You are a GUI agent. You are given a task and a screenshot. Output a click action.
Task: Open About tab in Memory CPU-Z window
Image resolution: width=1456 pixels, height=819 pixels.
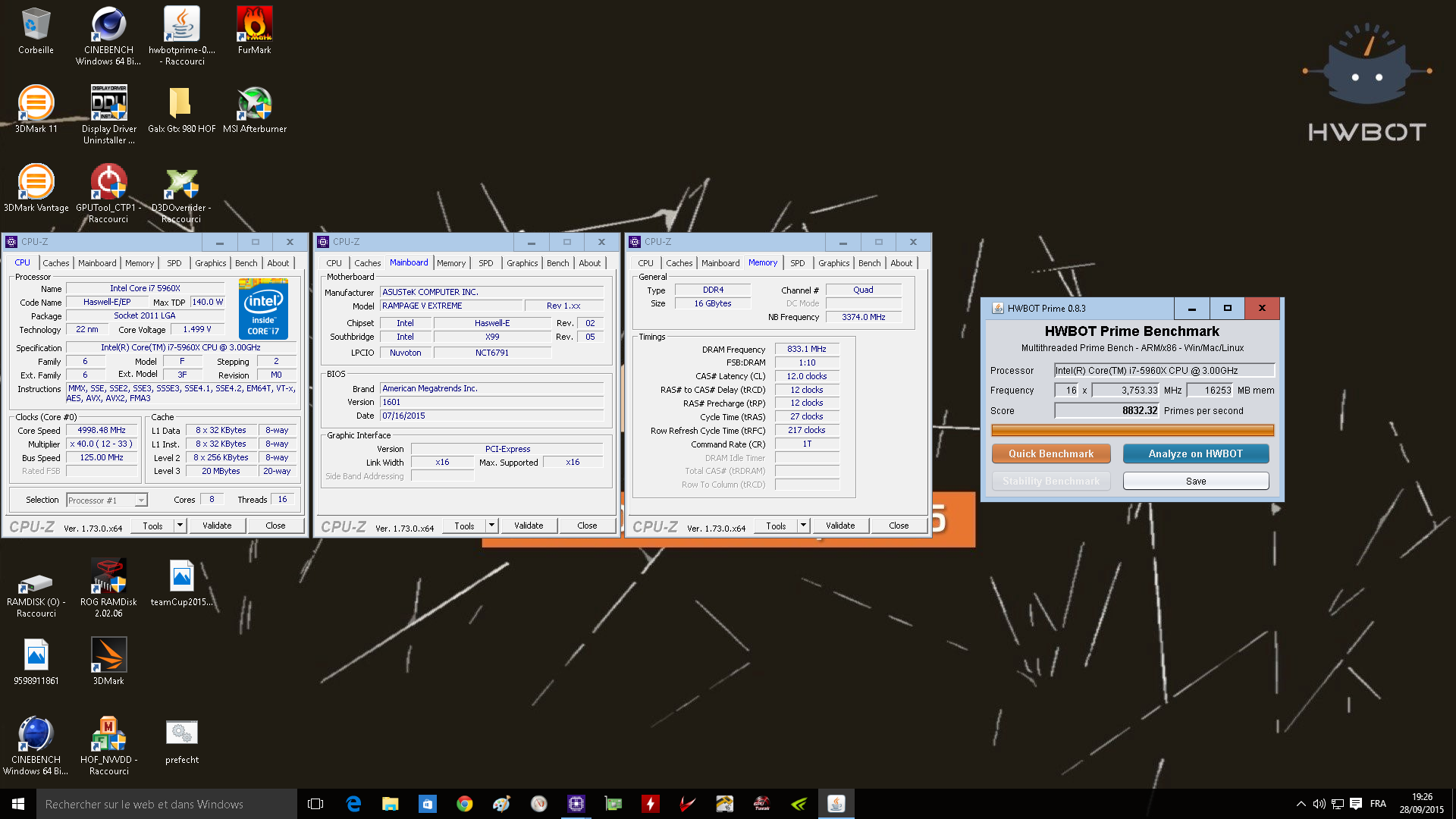pyautogui.click(x=902, y=263)
